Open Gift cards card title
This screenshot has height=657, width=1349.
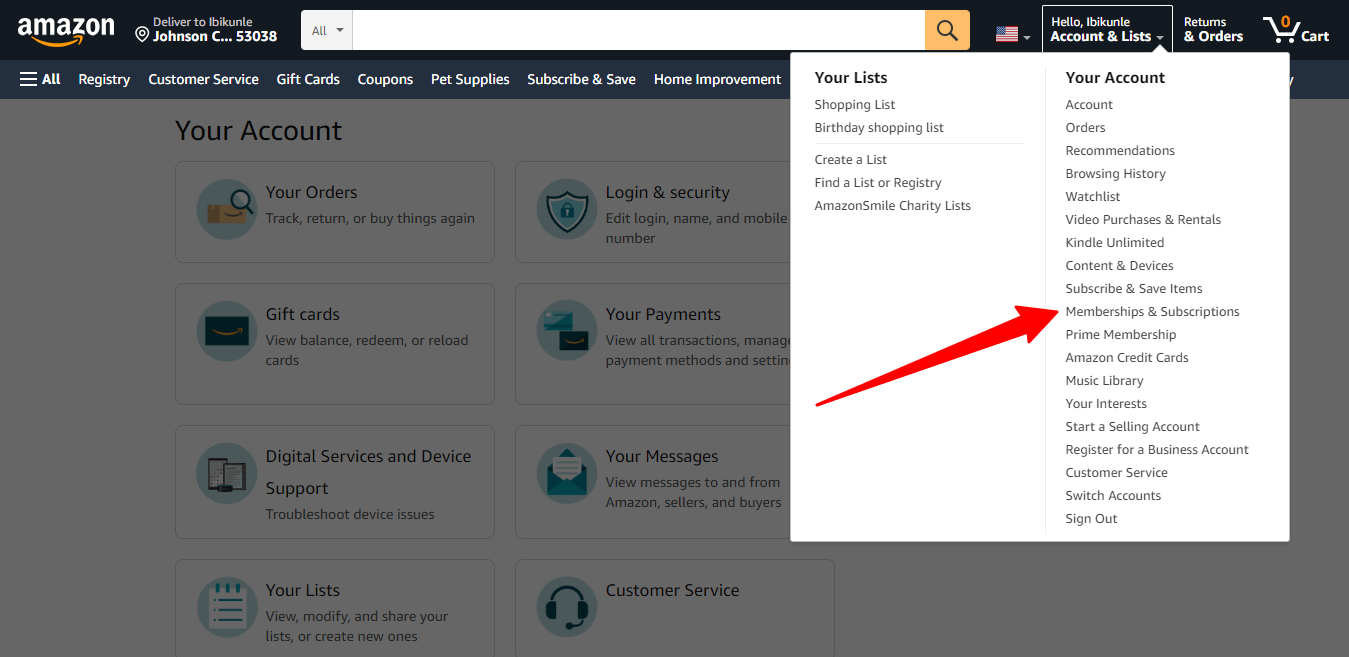(302, 315)
